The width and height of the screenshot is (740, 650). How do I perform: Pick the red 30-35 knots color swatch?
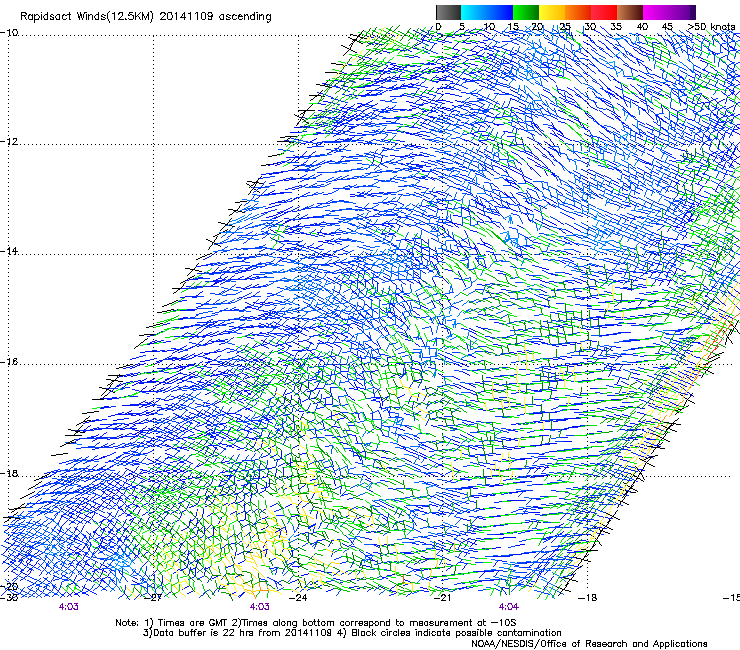[x=604, y=12]
